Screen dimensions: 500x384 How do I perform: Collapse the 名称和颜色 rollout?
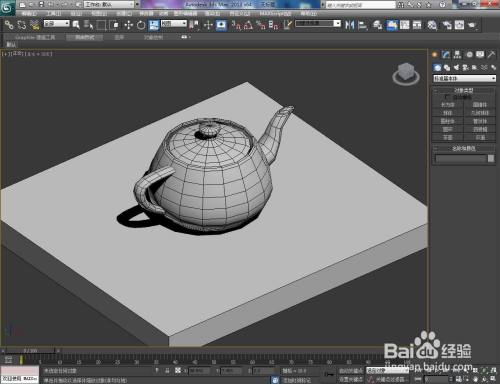click(464, 148)
